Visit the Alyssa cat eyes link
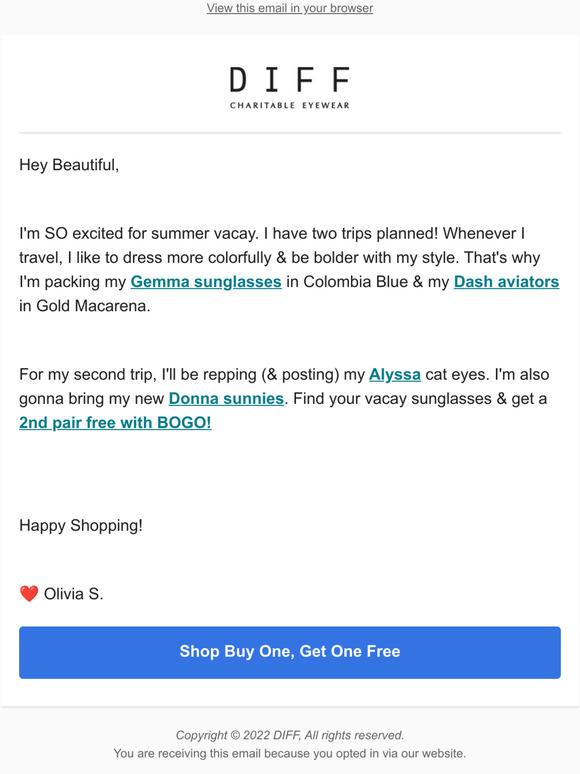Image resolution: width=580 pixels, height=774 pixels. pyautogui.click(x=395, y=374)
